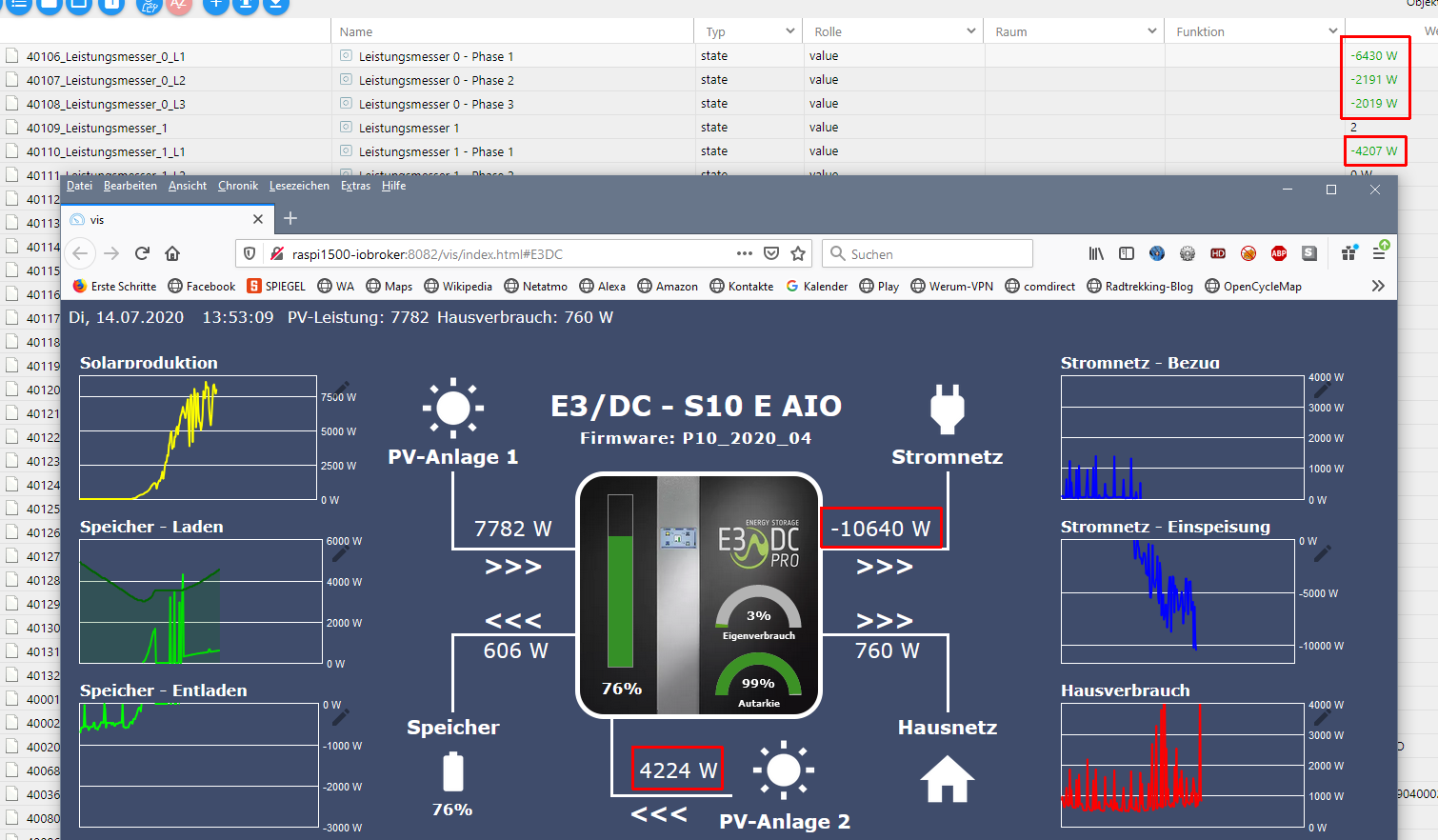The image size is (1438, 840).
Task: Open the page actions three-dot menu
Action: click(x=745, y=253)
